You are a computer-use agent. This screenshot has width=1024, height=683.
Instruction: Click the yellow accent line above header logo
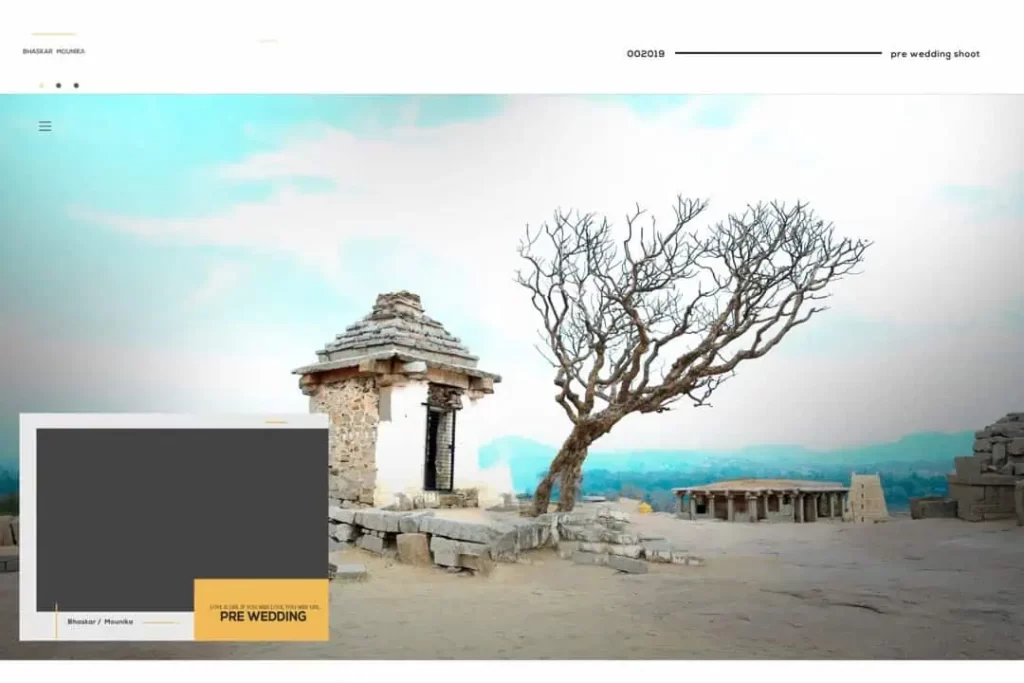tap(54, 34)
